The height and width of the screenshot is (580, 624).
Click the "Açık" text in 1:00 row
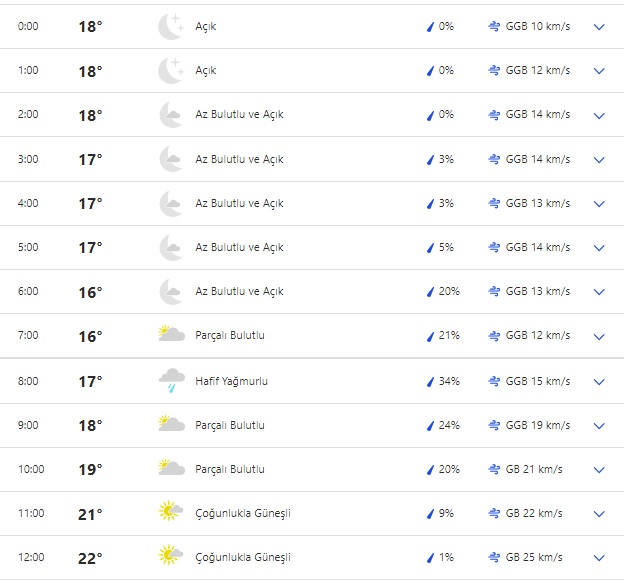click(205, 71)
